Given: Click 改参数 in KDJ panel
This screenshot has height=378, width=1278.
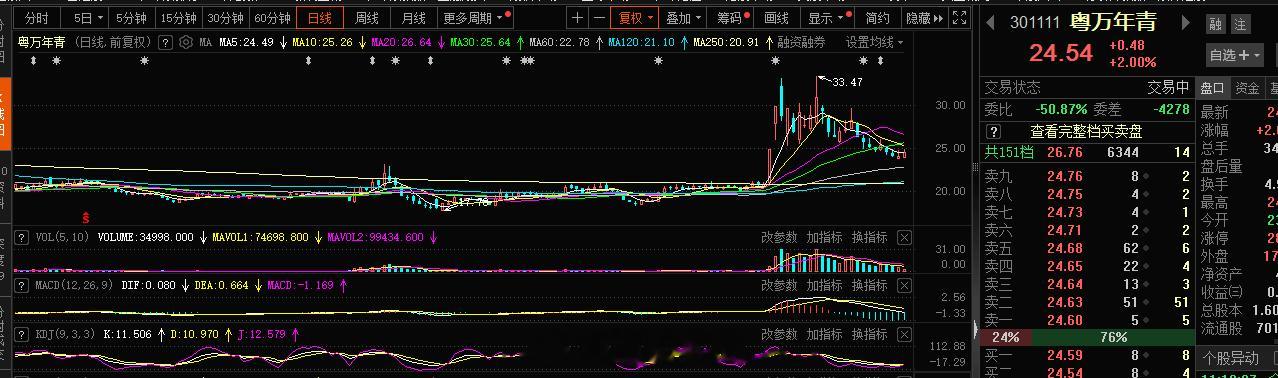Looking at the screenshot, I should point(779,334).
